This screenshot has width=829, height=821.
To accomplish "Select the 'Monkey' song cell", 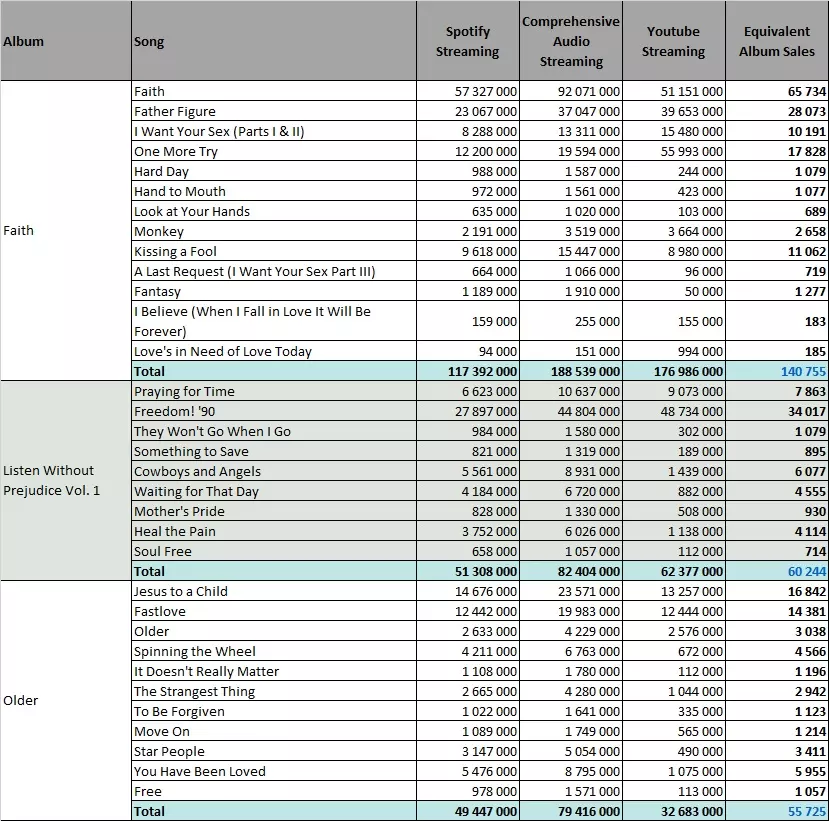I will coord(274,231).
